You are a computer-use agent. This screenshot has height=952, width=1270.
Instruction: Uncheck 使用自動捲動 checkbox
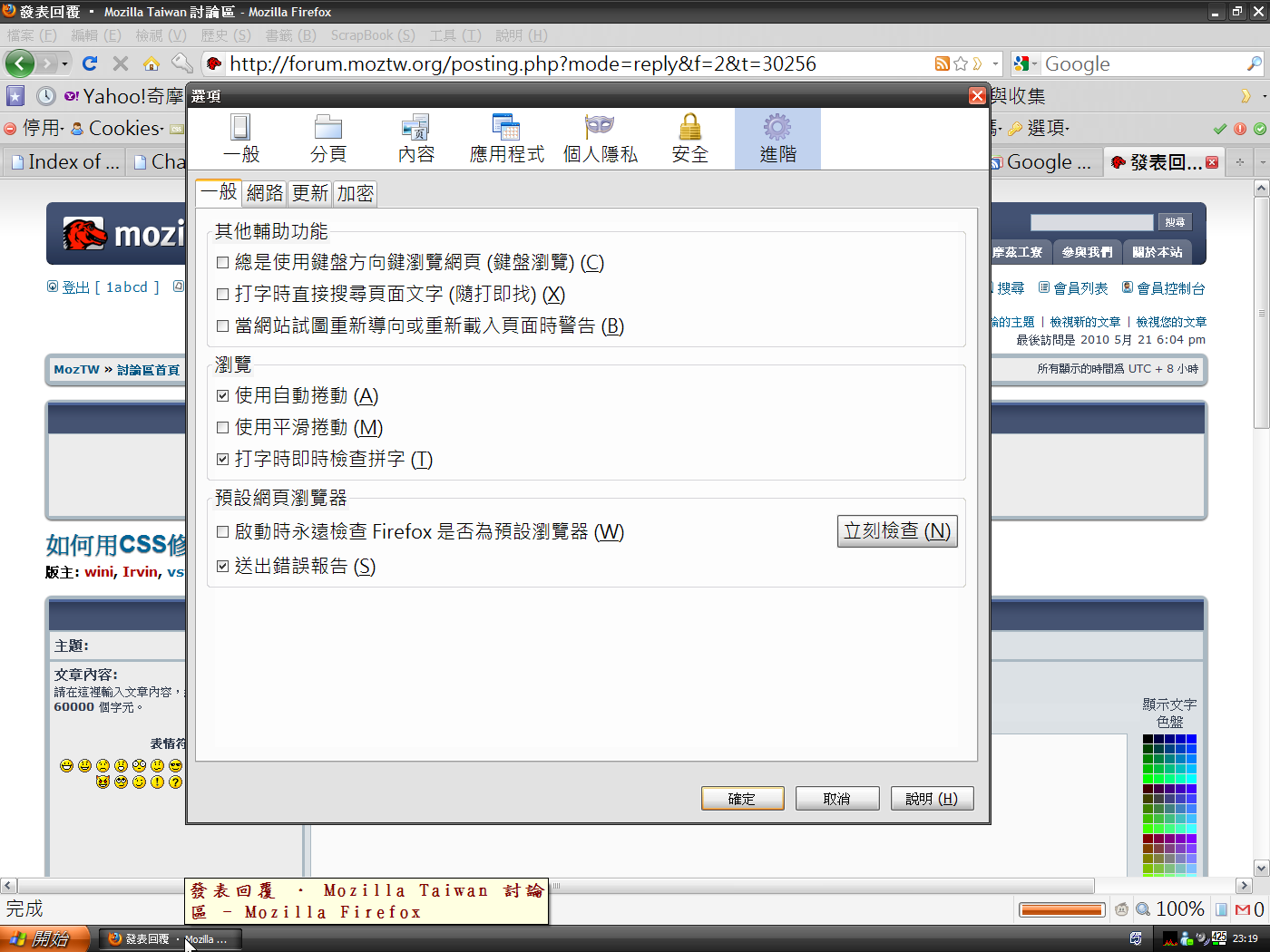(x=223, y=396)
